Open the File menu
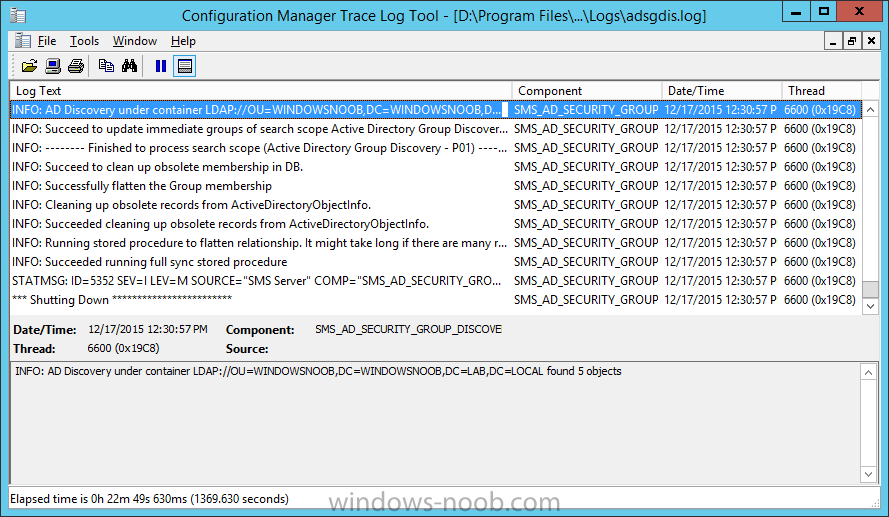The height and width of the screenshot is (517, 889). (46, 41)
